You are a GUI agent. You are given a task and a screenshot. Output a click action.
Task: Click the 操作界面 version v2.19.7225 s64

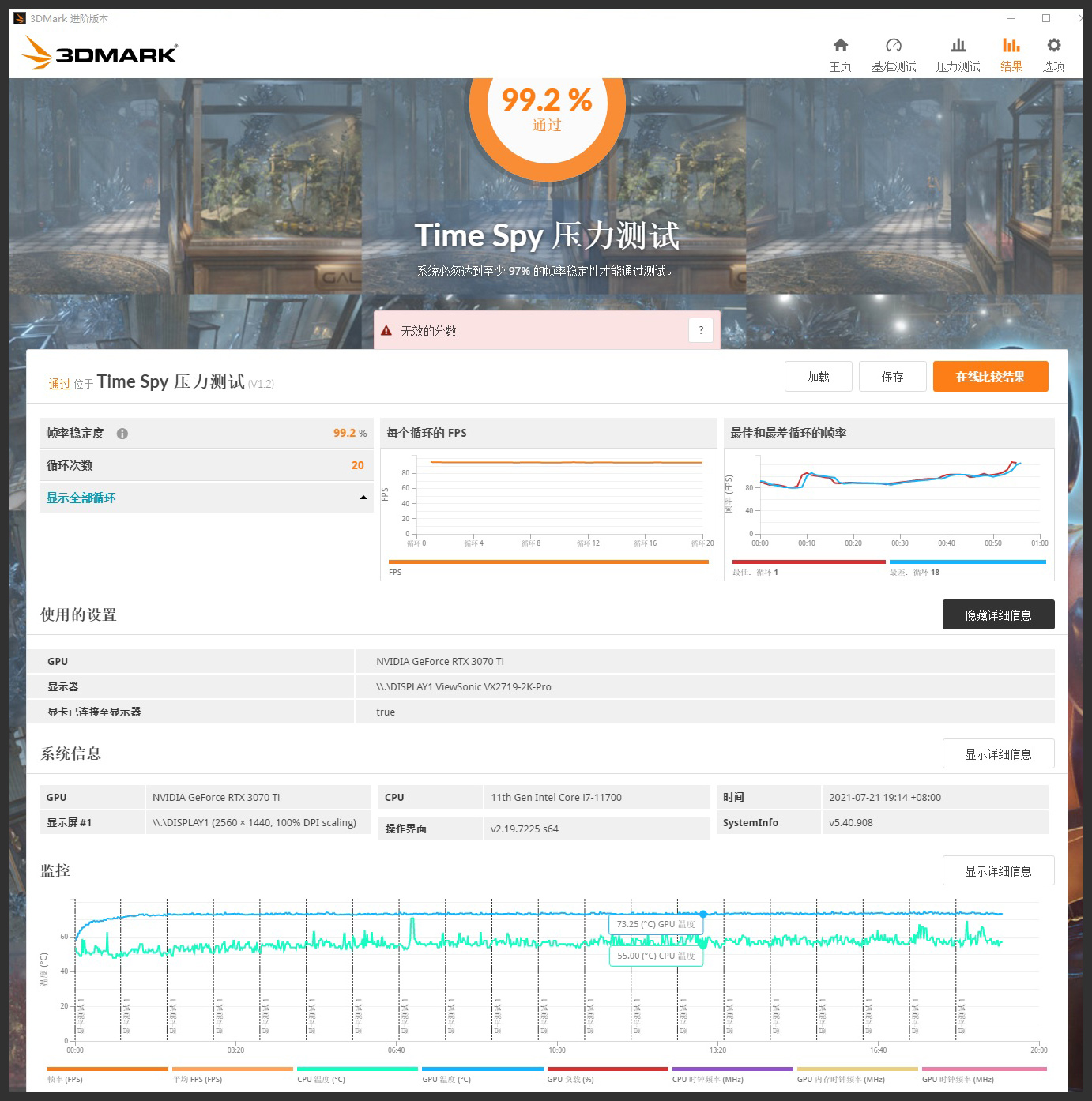pos(525,829)
